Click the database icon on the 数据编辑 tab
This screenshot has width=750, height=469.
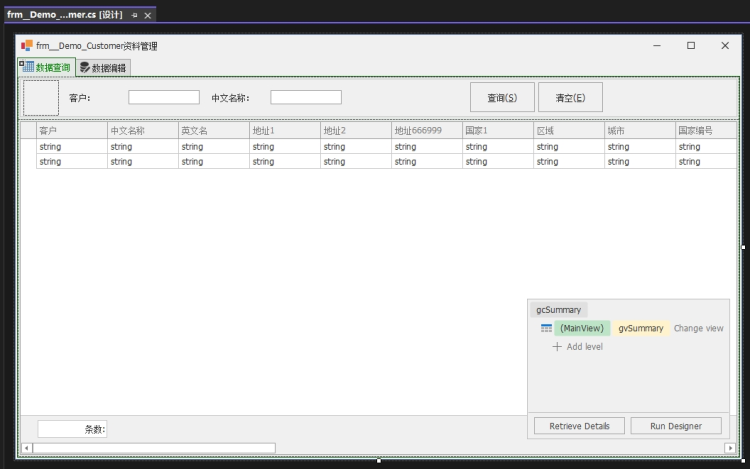(85, 68)
